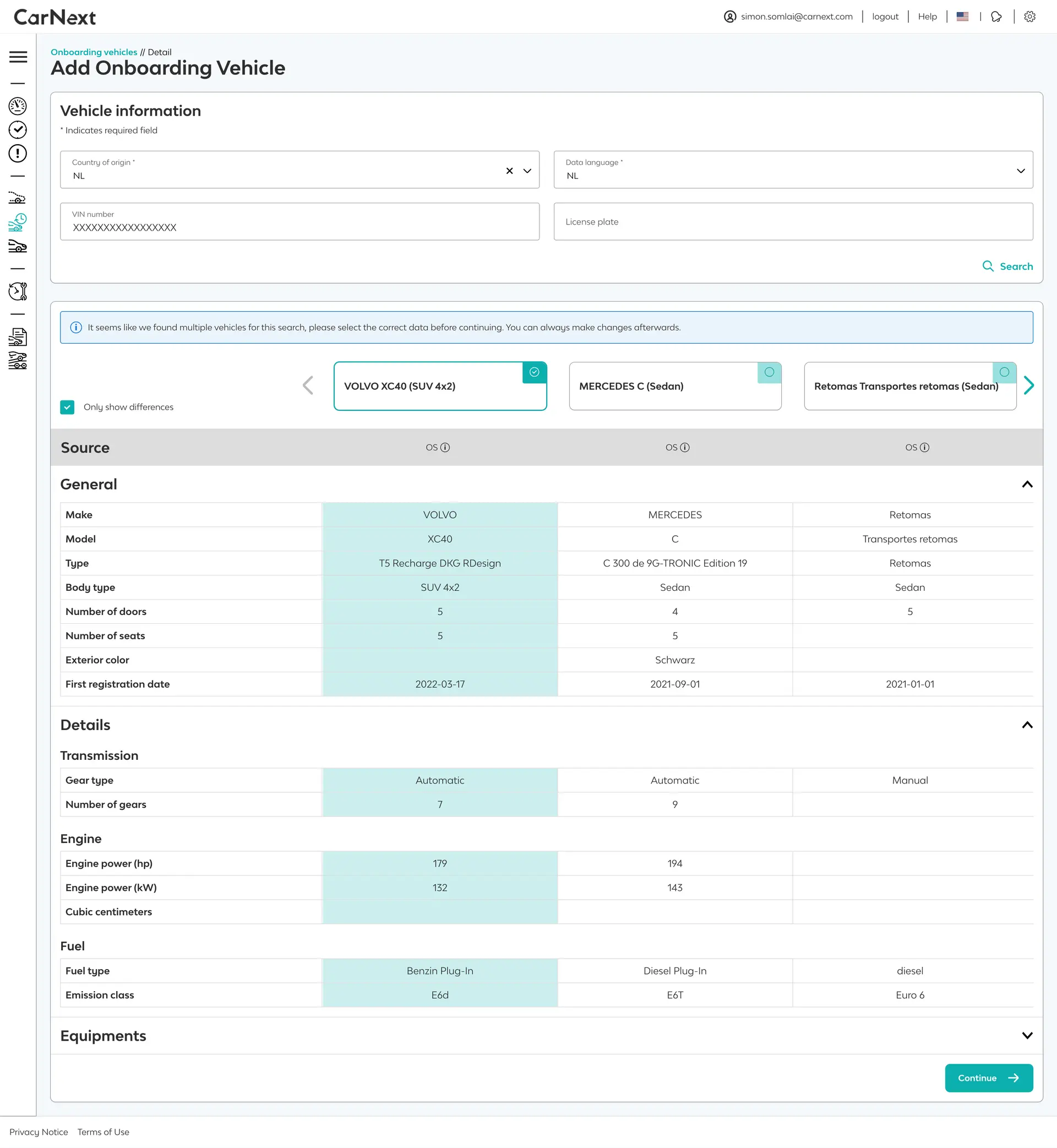The image size is (1057, 1148).
Task: Click the 'XC40' model cell
Action: (x=440, y=539)
